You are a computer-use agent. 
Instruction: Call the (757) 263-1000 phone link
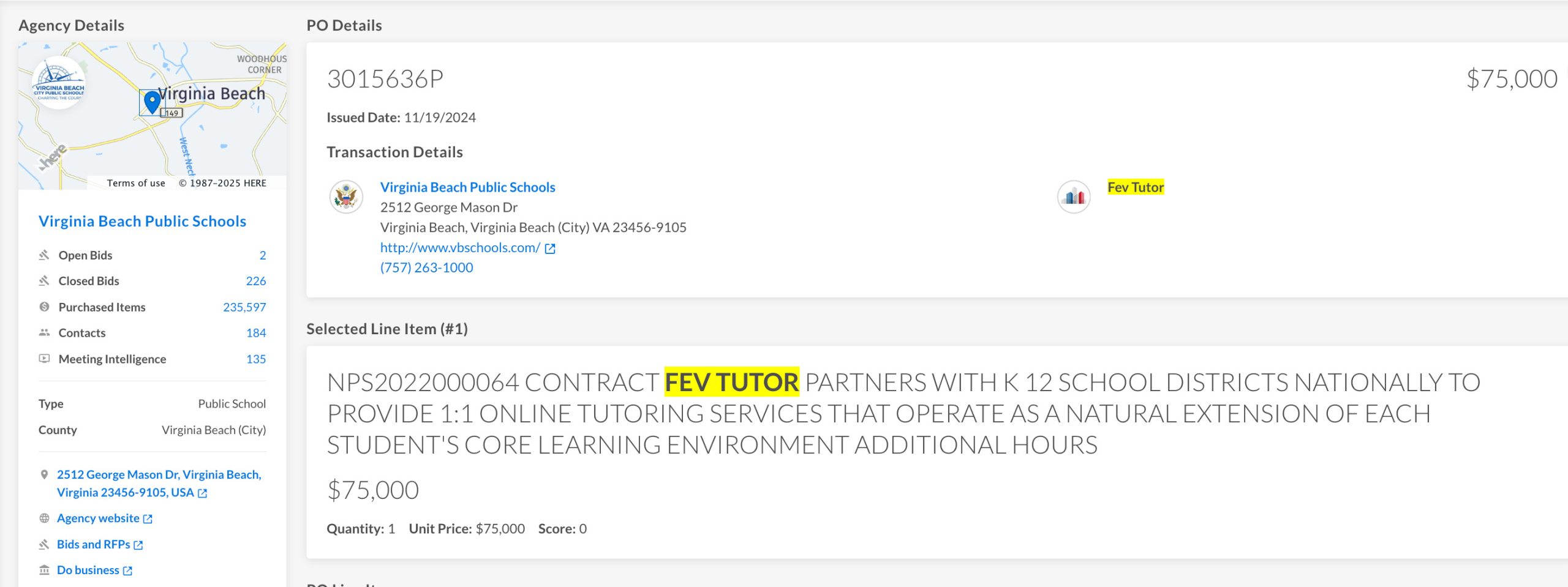pos(426,267)
